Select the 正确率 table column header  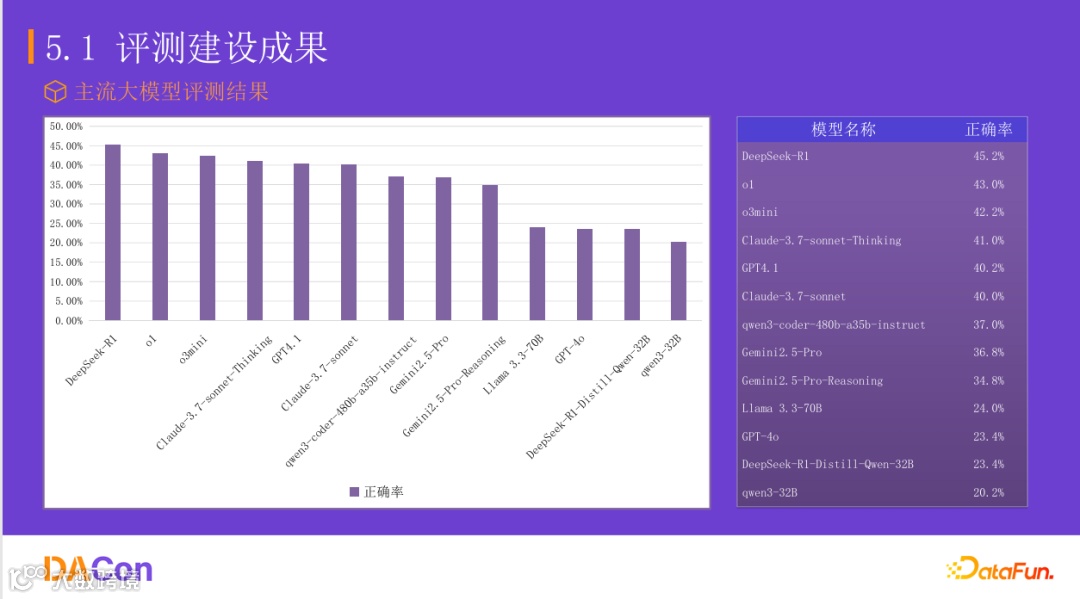tap(988, 129)
